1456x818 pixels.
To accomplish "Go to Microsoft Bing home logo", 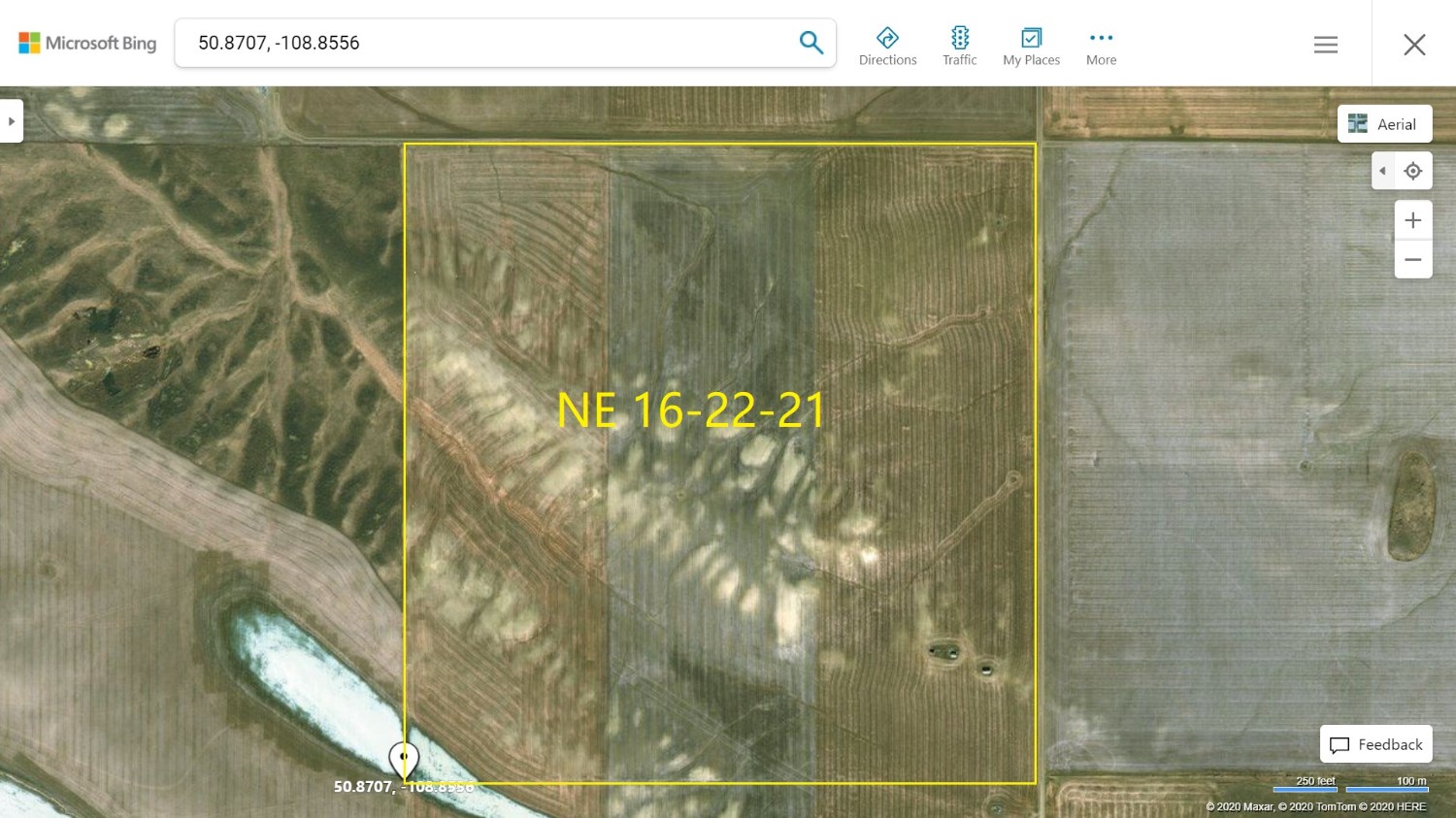I will [87, 43].
